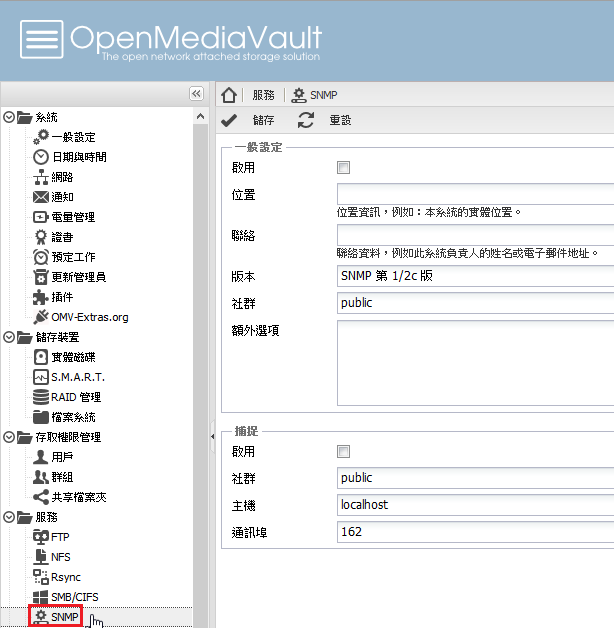Open SMB/CIFS windows icon

click(41, 597)
